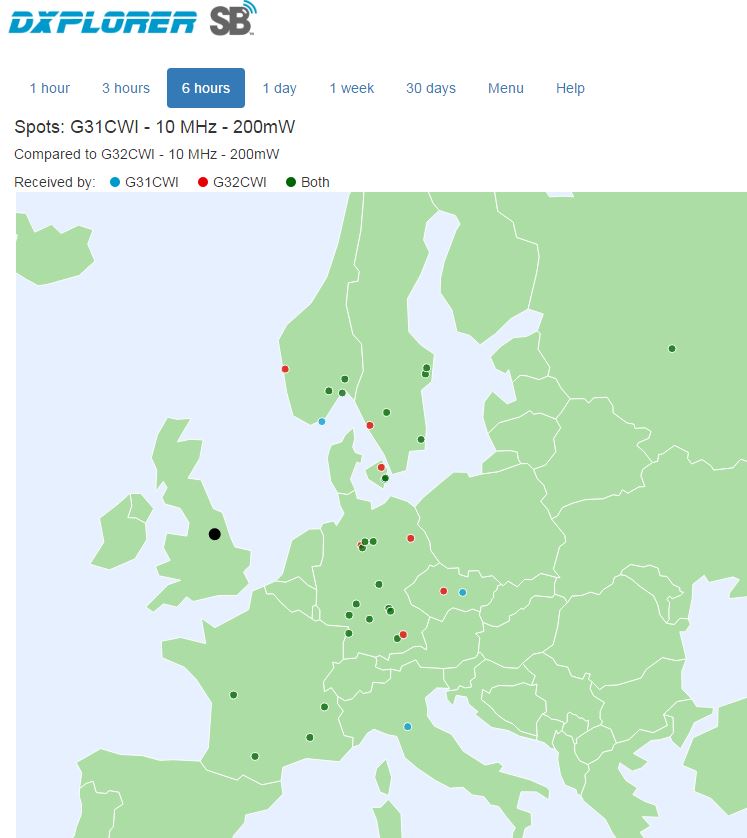This screenshot has height=838, width=747.
Task: Click the blue G31CWI legend dot
Action: 114,182
